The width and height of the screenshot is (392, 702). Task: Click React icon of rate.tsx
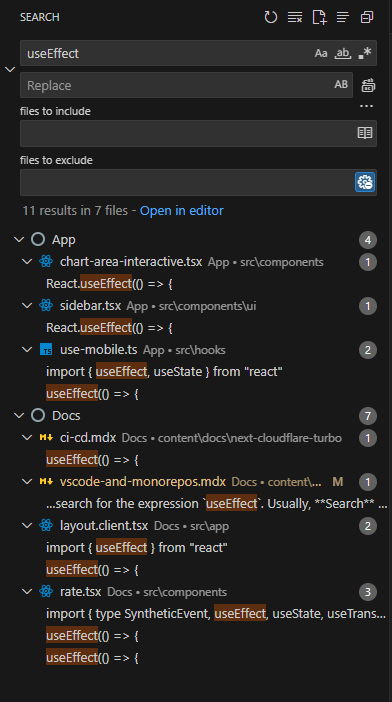click(x=46, y=592)
